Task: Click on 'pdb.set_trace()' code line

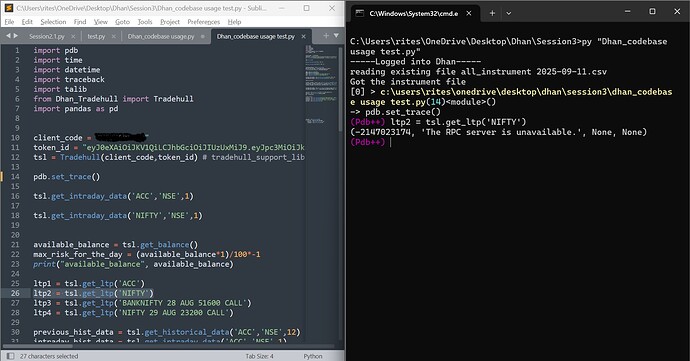Action: pyautogui.click(x=67, y=177)
